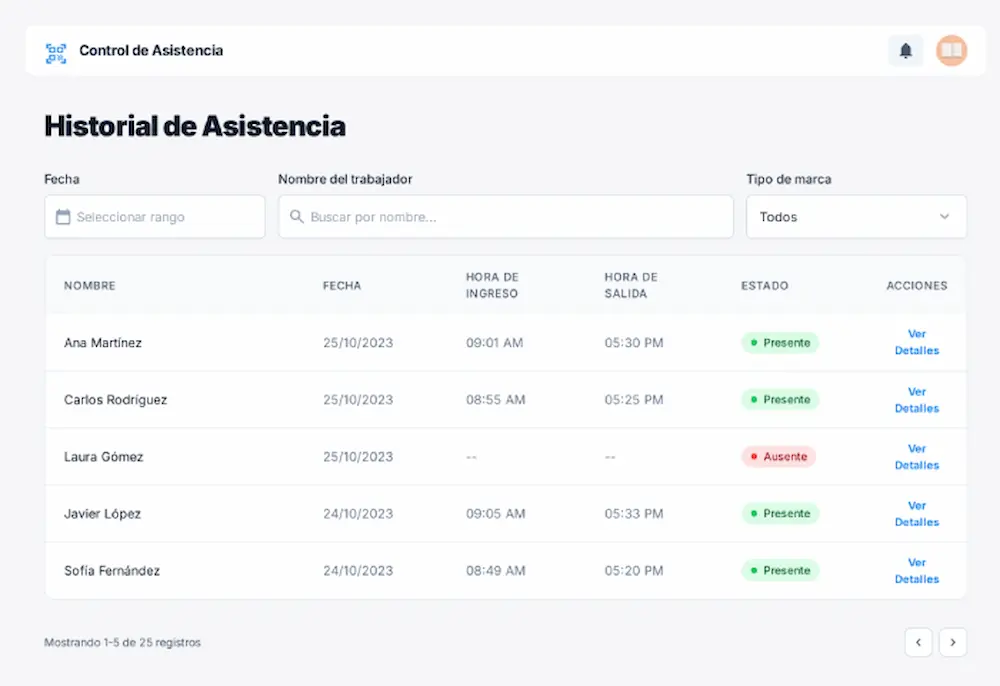Screen dimensions: 1000x686
Task: Click the green dot on Ana Martínez's Presente badge
Action: [x=752, y=342]
